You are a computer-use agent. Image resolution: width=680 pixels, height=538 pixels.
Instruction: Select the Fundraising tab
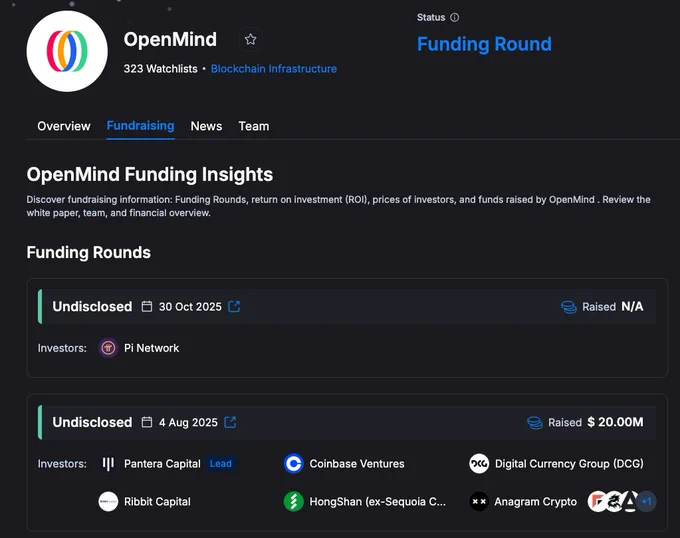coord(141,126)
